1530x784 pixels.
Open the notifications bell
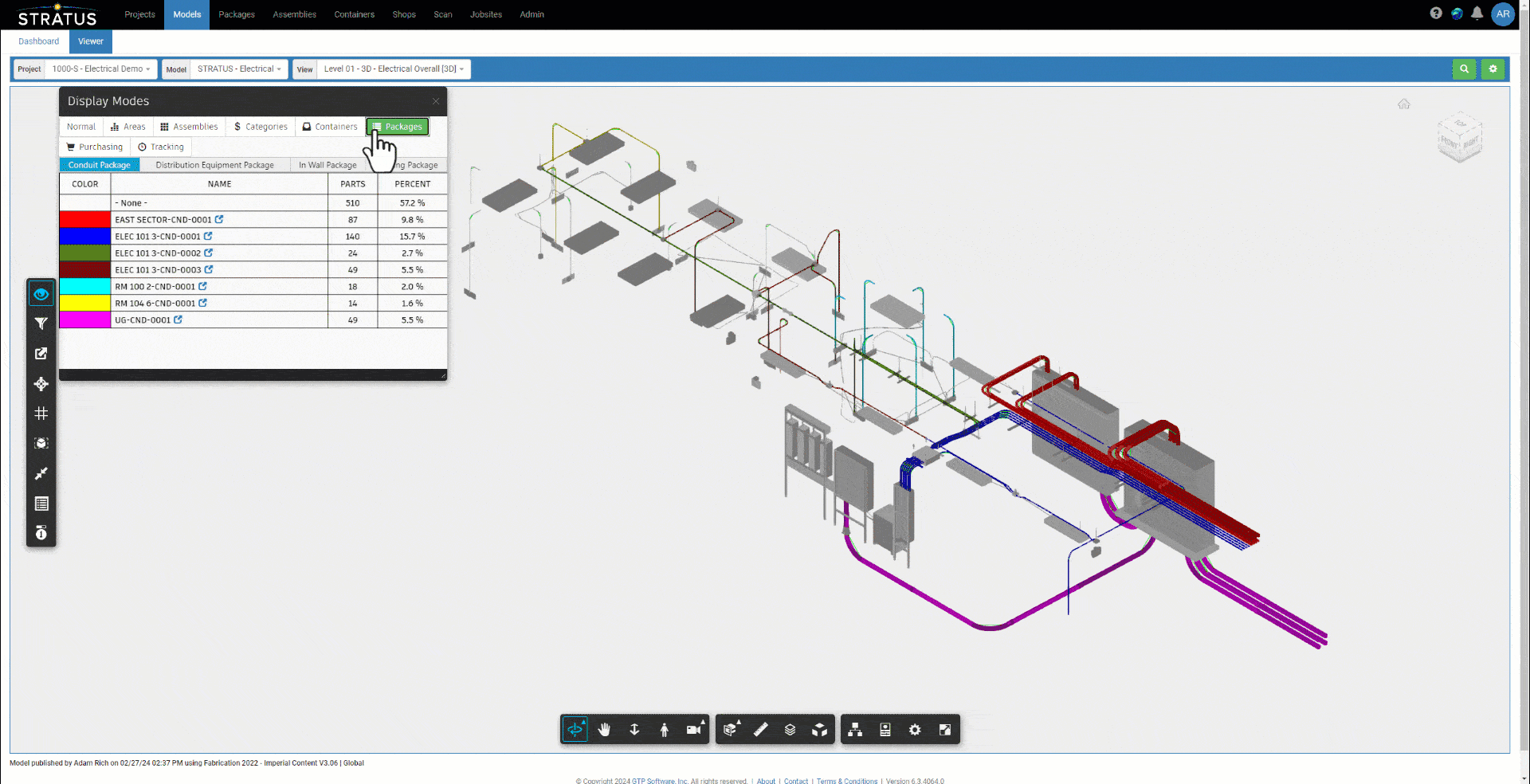tap(1477, 14)
